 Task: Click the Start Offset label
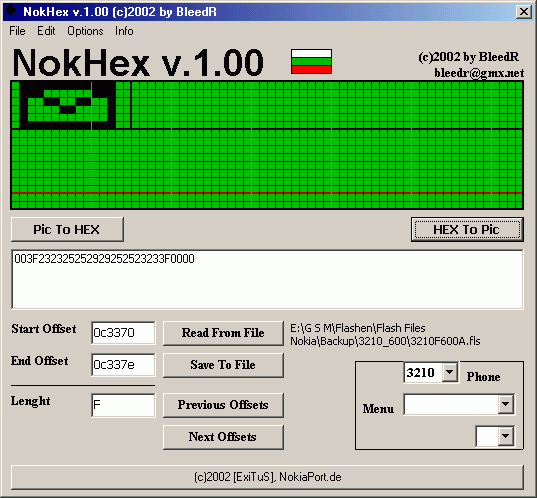(x=44, y=329)
